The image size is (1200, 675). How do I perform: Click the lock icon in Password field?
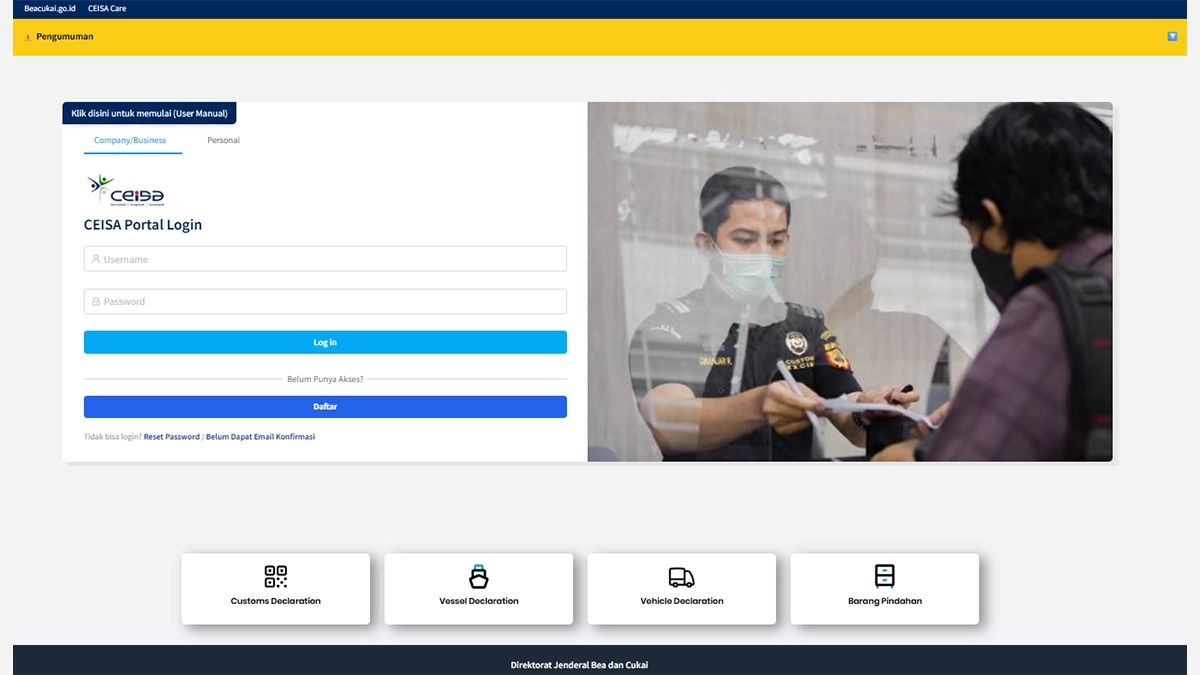96,301
